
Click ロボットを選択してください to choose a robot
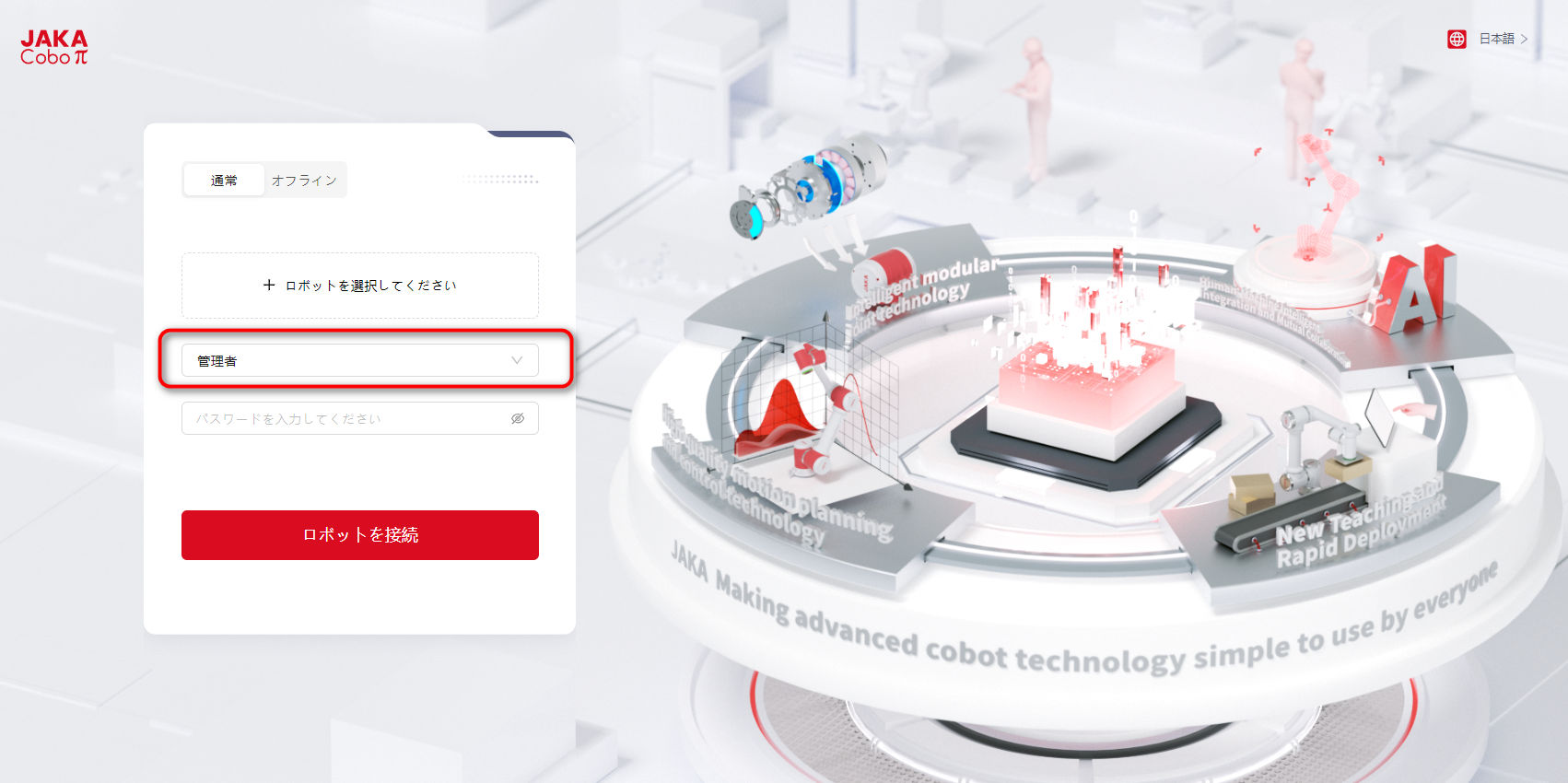370,286
